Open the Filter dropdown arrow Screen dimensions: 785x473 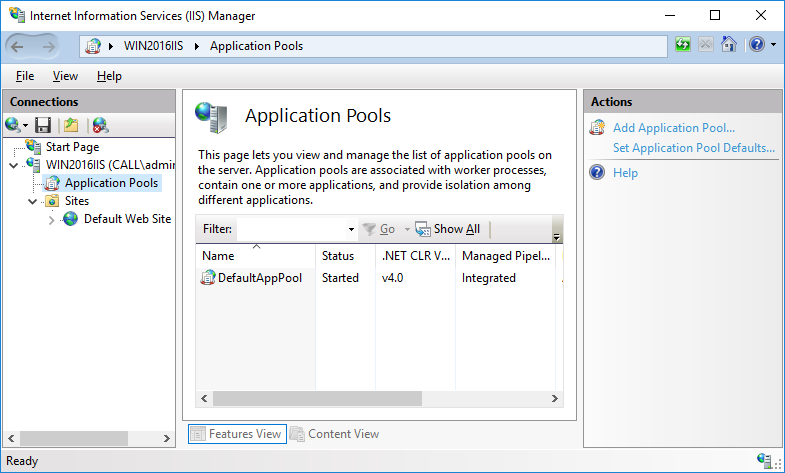351,229
